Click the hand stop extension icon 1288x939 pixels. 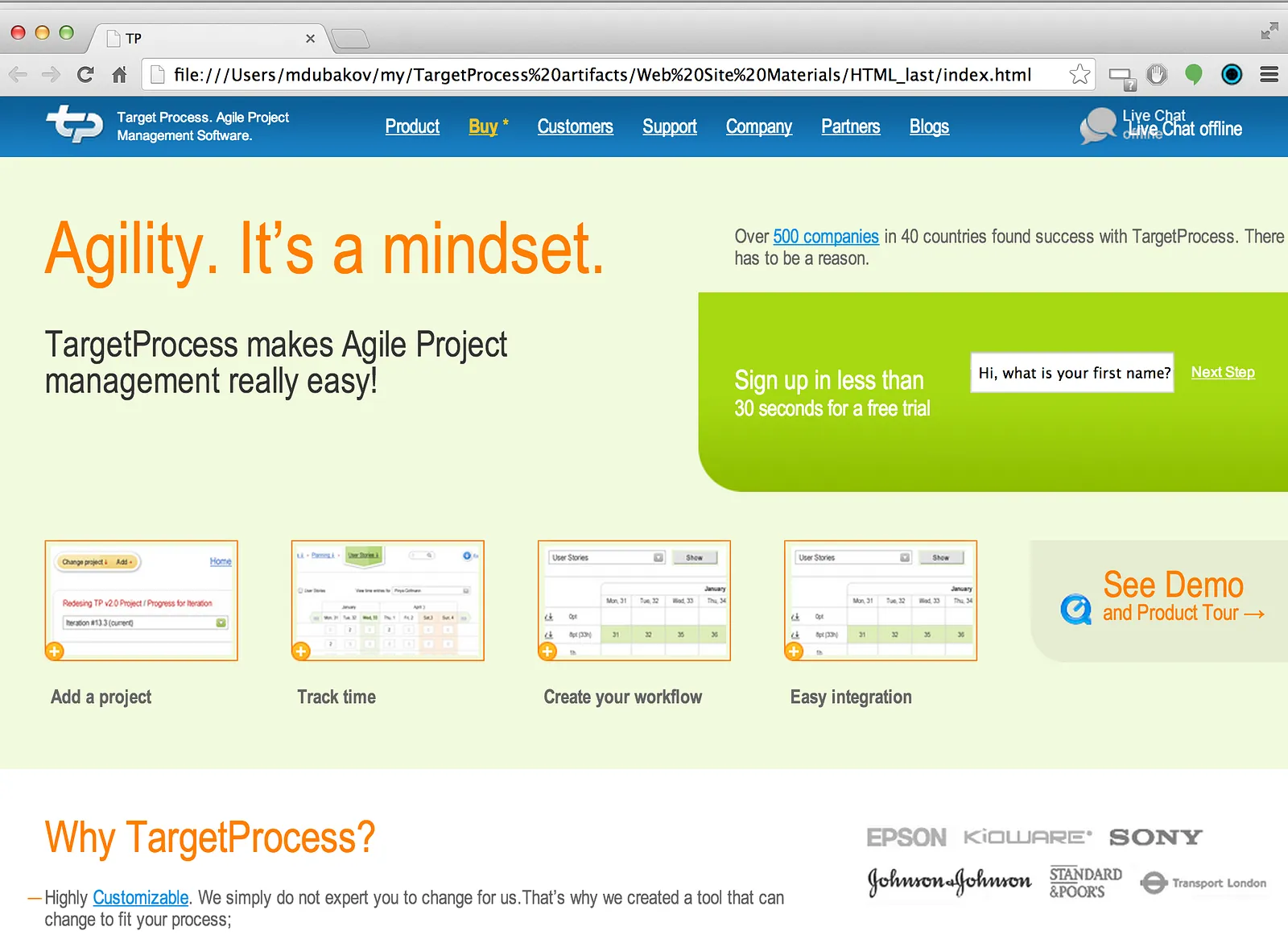[x=1157, y=75]
